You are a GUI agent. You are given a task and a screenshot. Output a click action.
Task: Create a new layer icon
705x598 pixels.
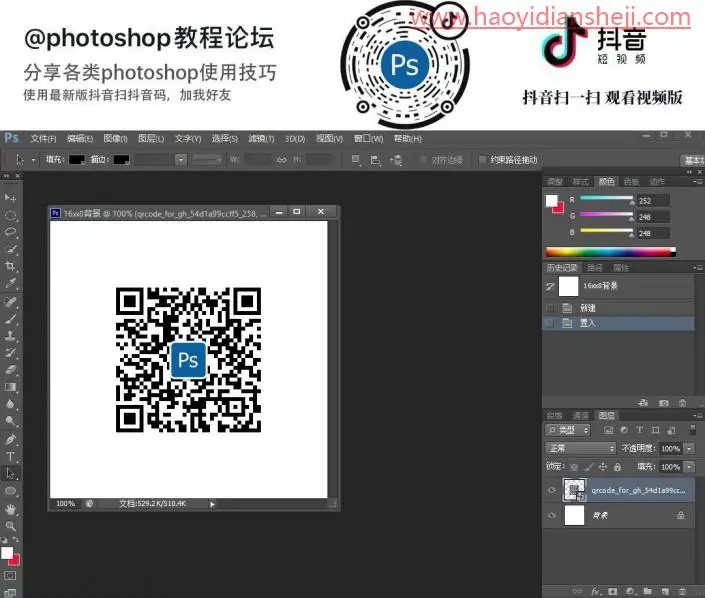[665, 591]
